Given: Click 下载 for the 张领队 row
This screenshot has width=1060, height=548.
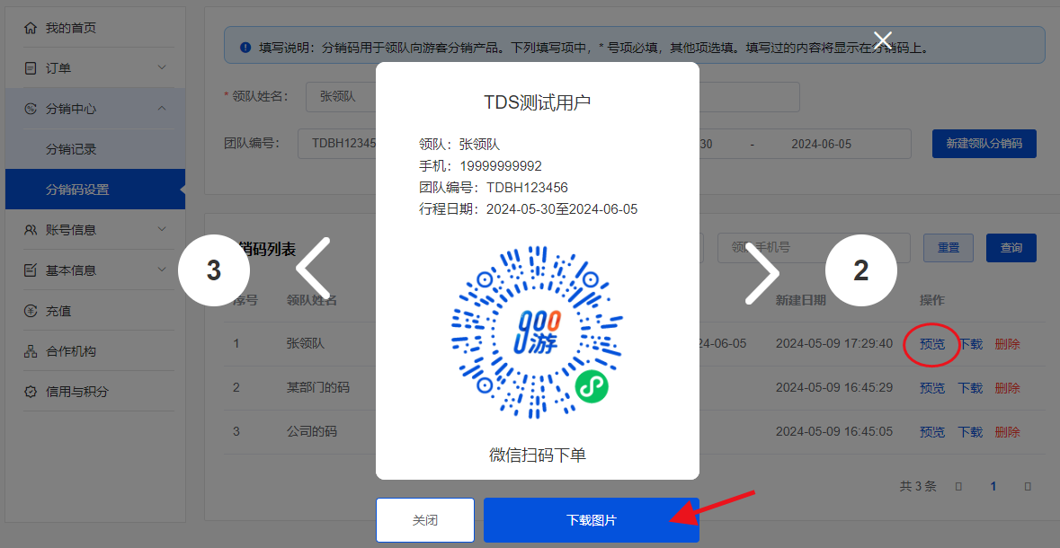Looking at the screenshot, I should coord(970,344).
